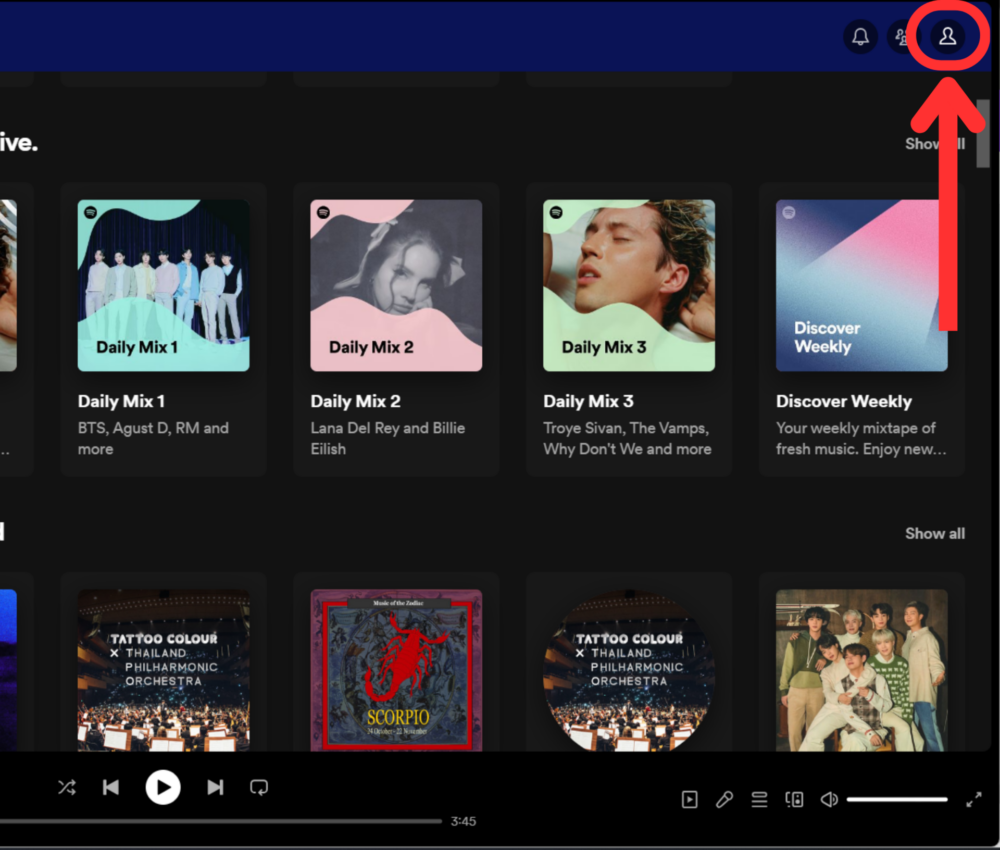
Task: Open the Lyrics view microphone icon
Action: tap(724, 799)
